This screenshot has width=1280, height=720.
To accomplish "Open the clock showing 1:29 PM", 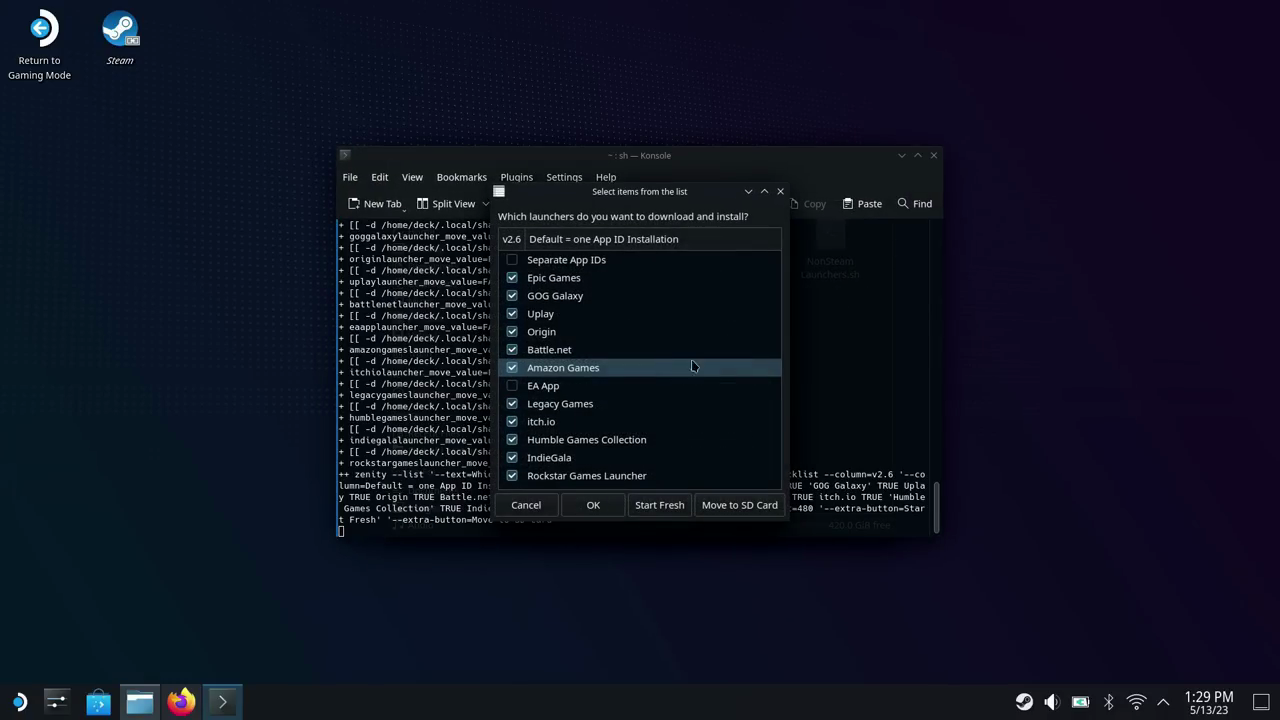I will [1209, 702].
